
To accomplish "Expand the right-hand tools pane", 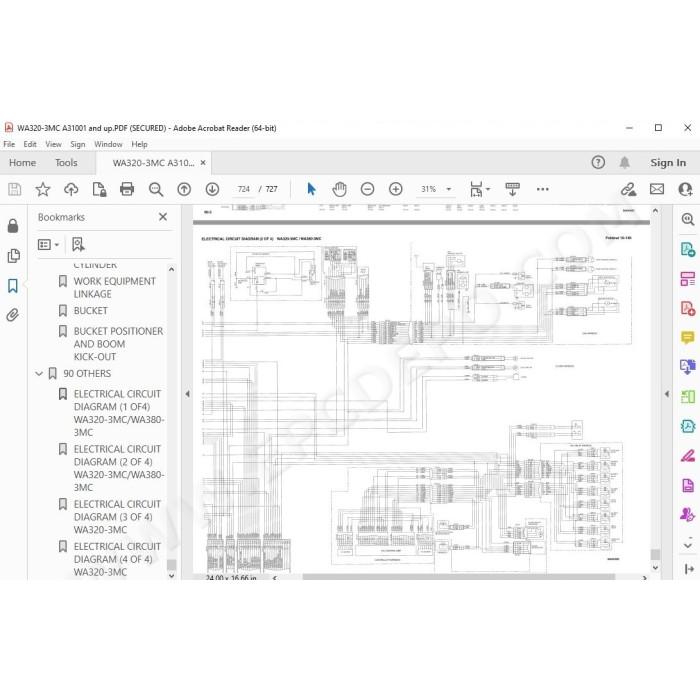I will point(689,569).
